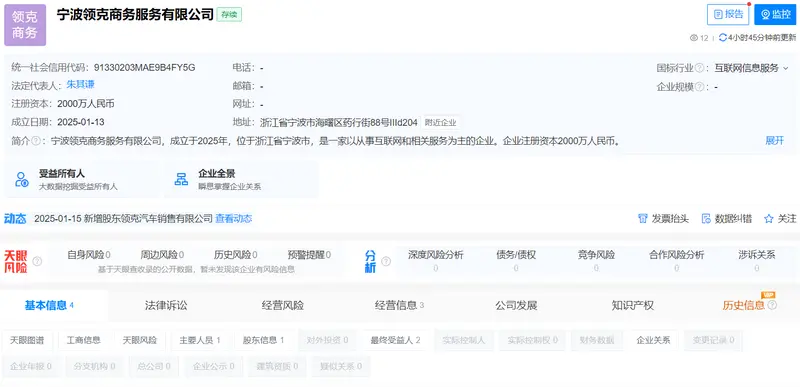The image size is (800, 387).
Task: Select 历史风险 risk item
Action: point(235,254)
